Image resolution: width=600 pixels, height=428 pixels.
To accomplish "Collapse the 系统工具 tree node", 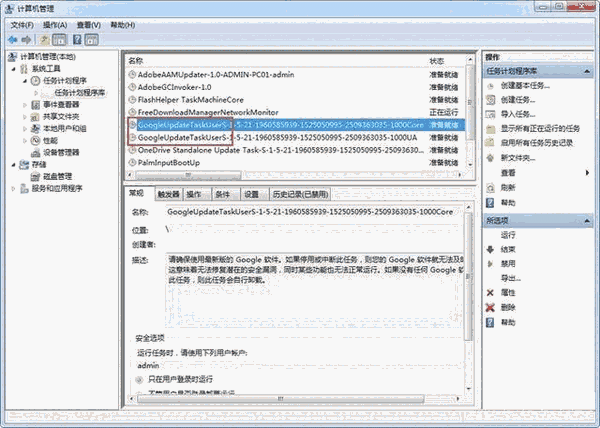I will pos(14,69).
